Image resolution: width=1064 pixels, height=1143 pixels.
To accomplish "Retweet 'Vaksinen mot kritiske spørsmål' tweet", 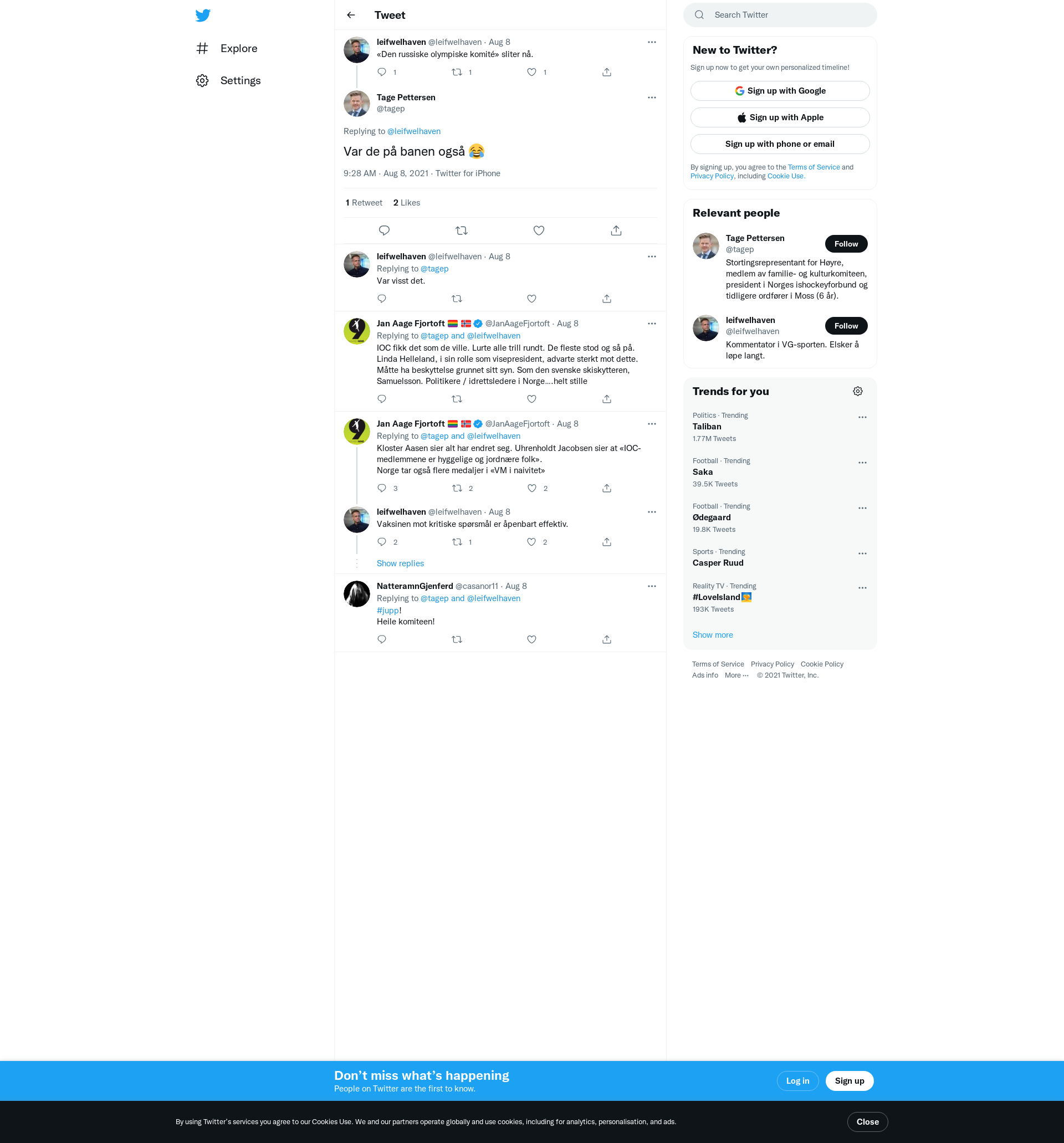I will pos(457,542).
